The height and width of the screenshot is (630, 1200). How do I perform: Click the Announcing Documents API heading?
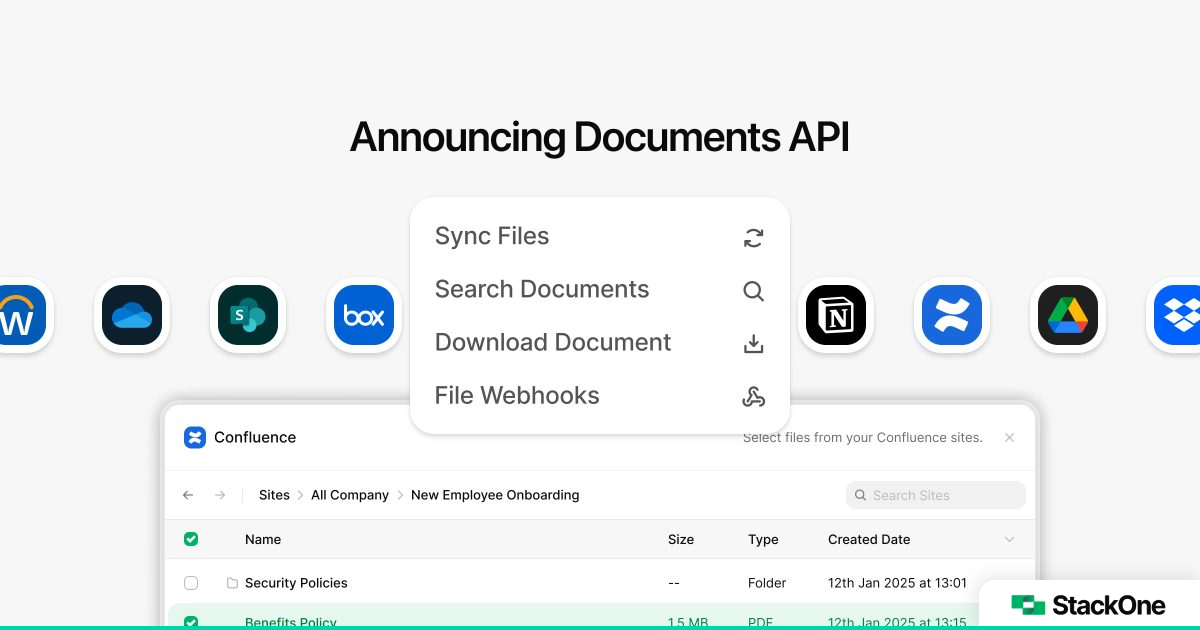600,137
